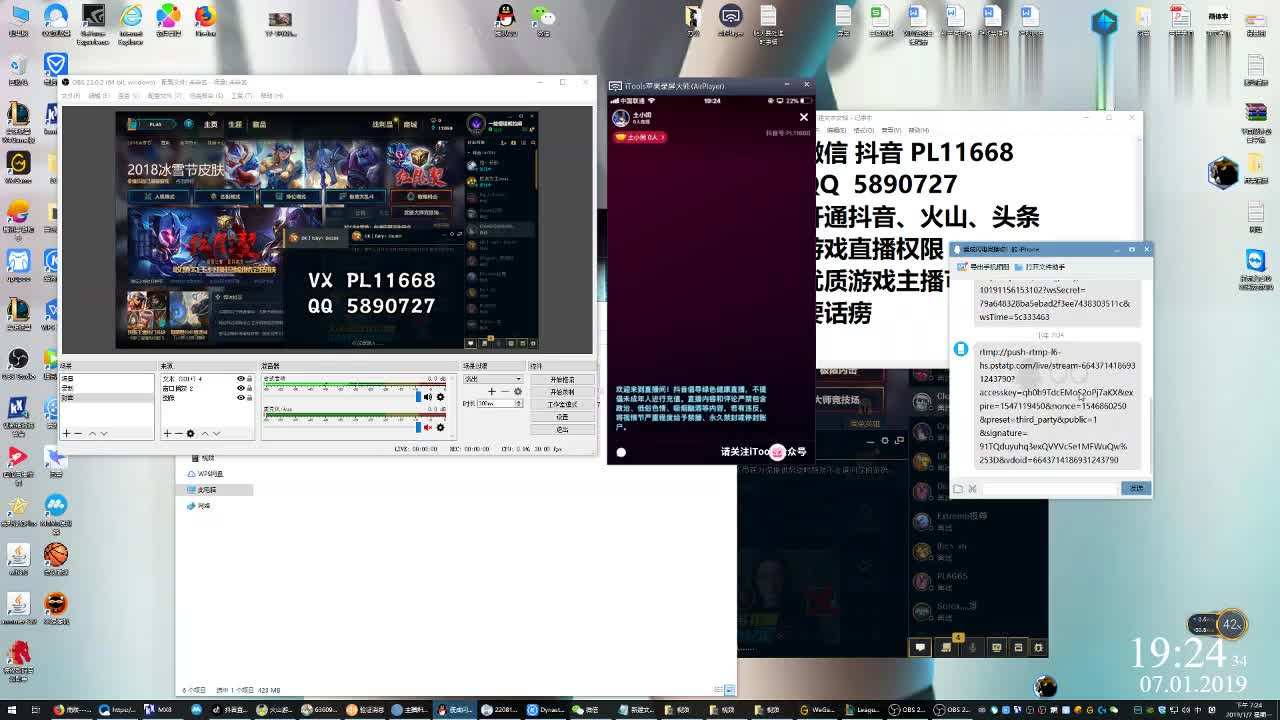
Task: Open transition properties gear
Action: (517, 391)
